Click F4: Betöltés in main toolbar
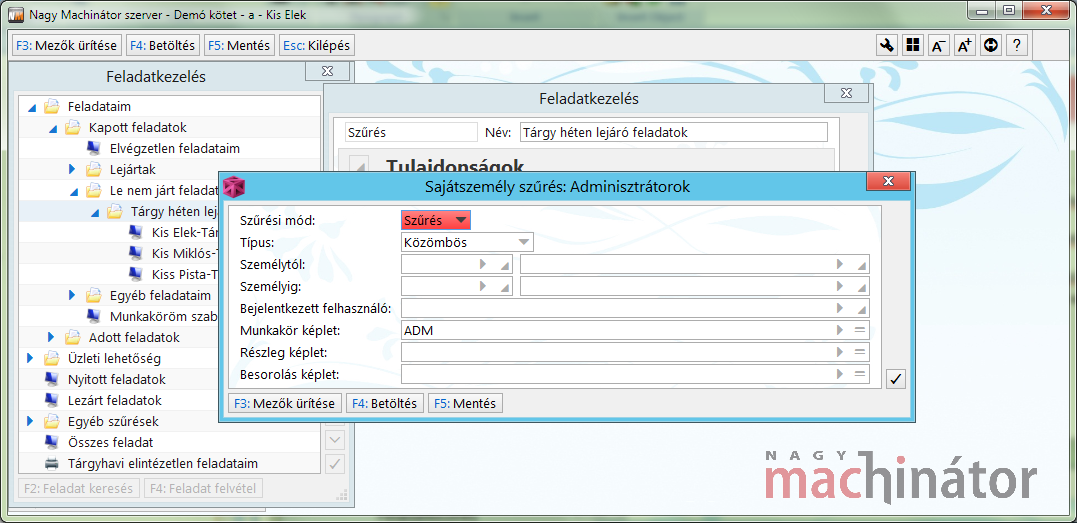 click(163, 46)
